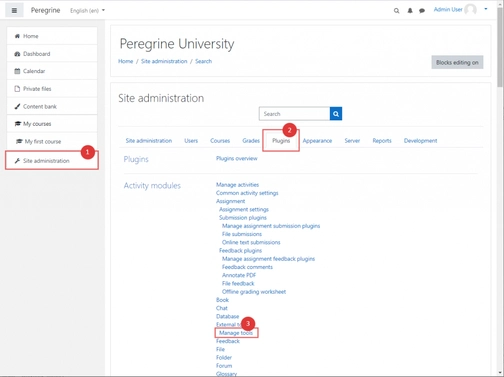Open the Forum module link
504x377 pixels.
pos(224,366)
